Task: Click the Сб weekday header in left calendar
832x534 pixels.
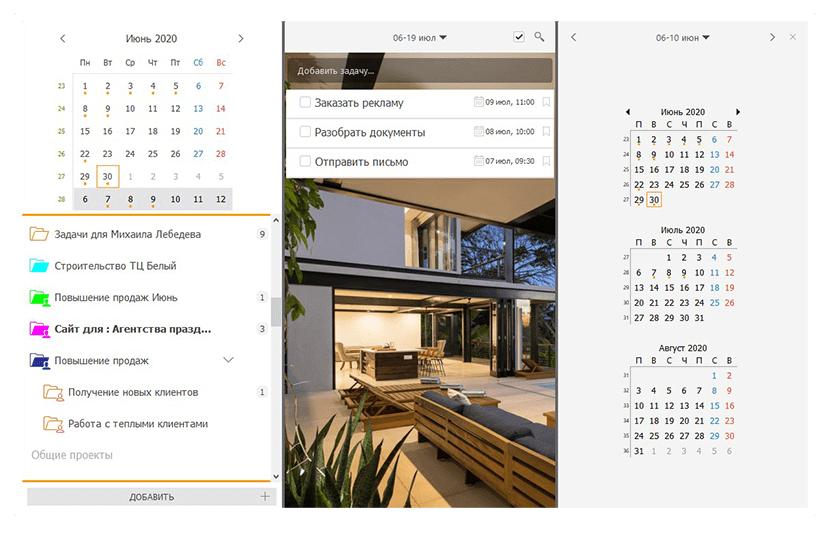Action: point(198,63)
